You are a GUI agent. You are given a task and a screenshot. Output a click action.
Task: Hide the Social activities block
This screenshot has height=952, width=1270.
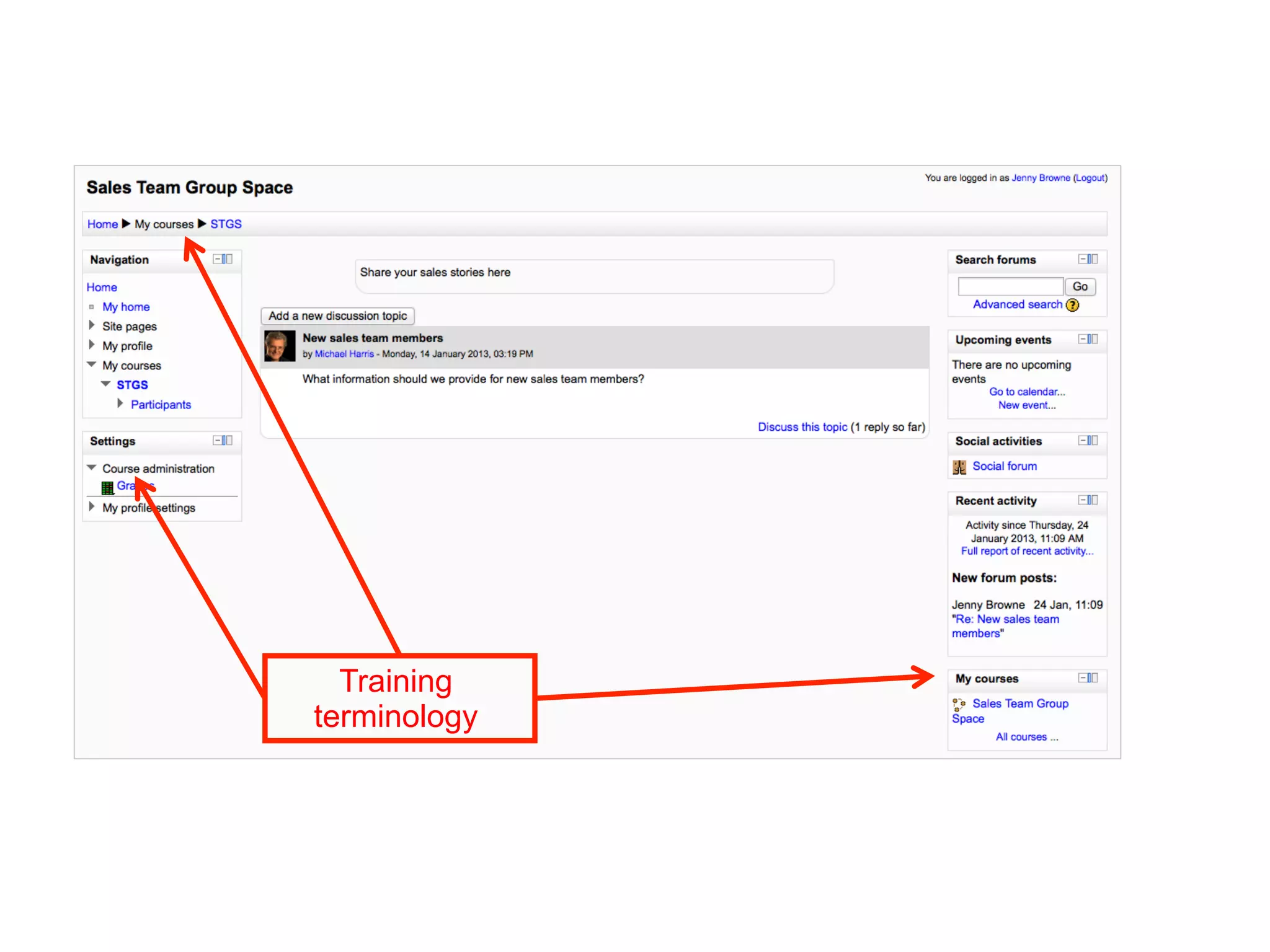(x=1082, y=441)
